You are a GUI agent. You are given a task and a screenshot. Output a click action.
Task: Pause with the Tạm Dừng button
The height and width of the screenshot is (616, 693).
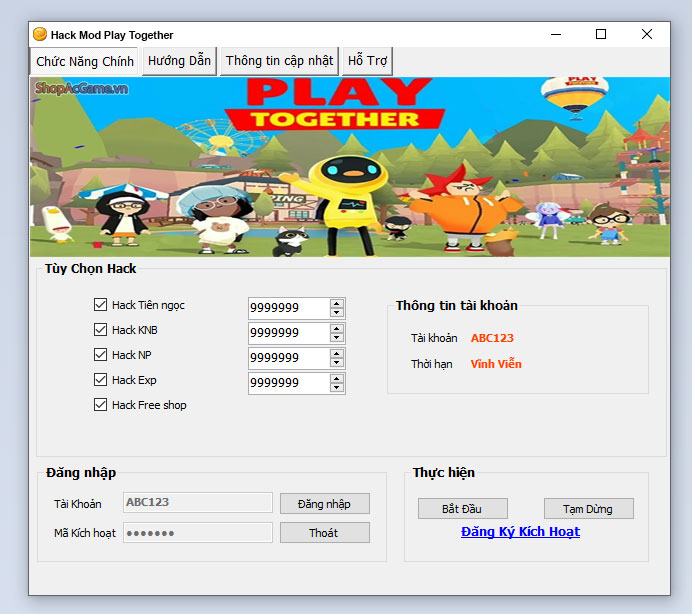588,509
